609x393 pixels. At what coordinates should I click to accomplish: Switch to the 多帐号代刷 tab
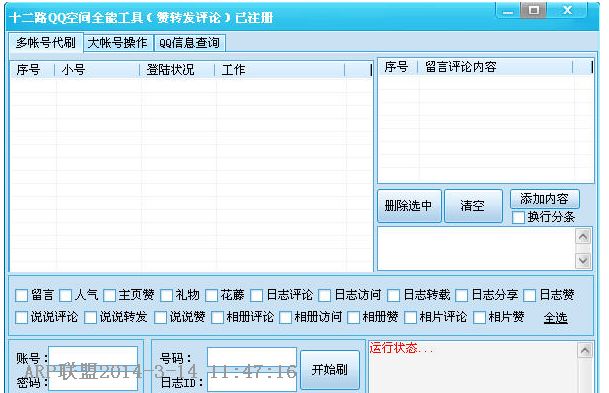click(x=46, y=42)
